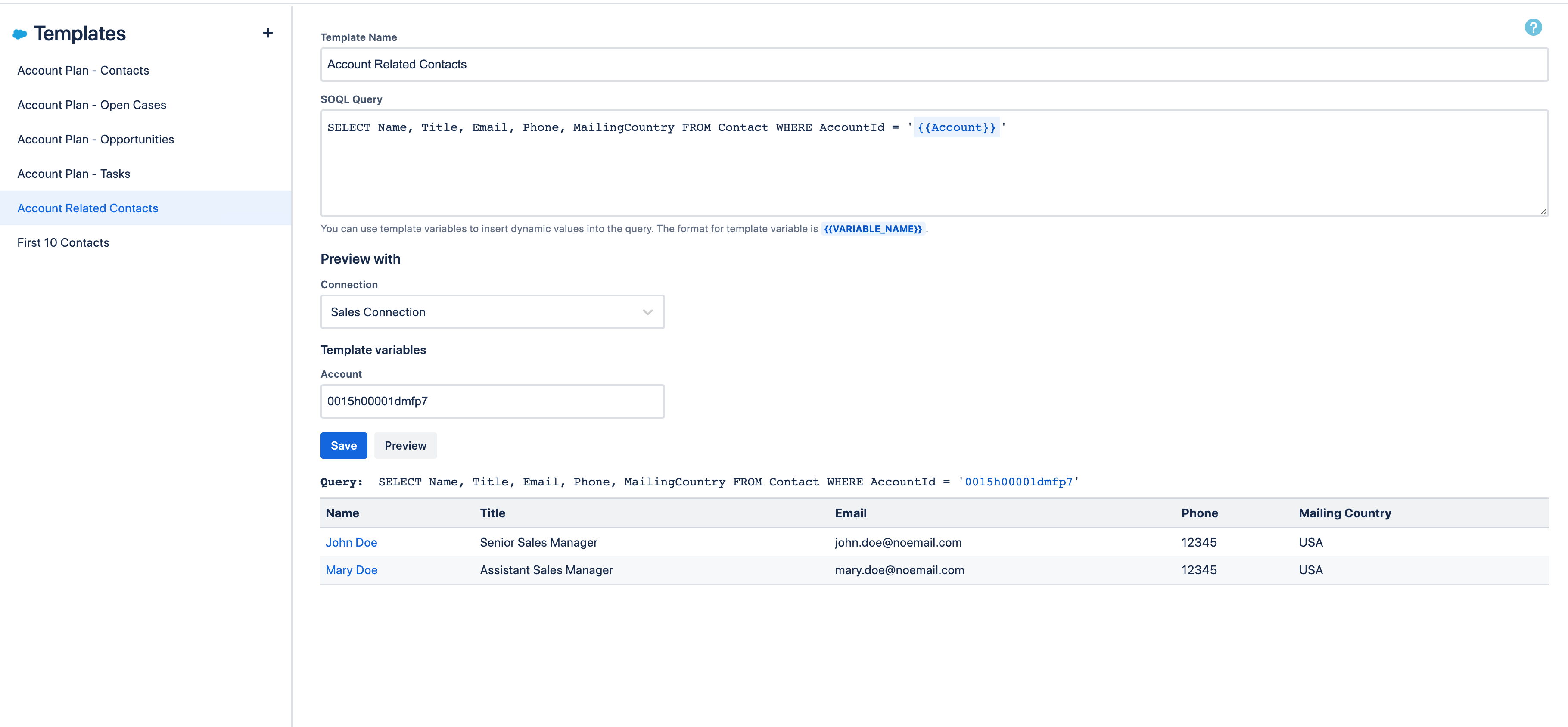Viewport: 1568px width, 727px height.
Task: Focus the Template Name input field
Action: 934,65
